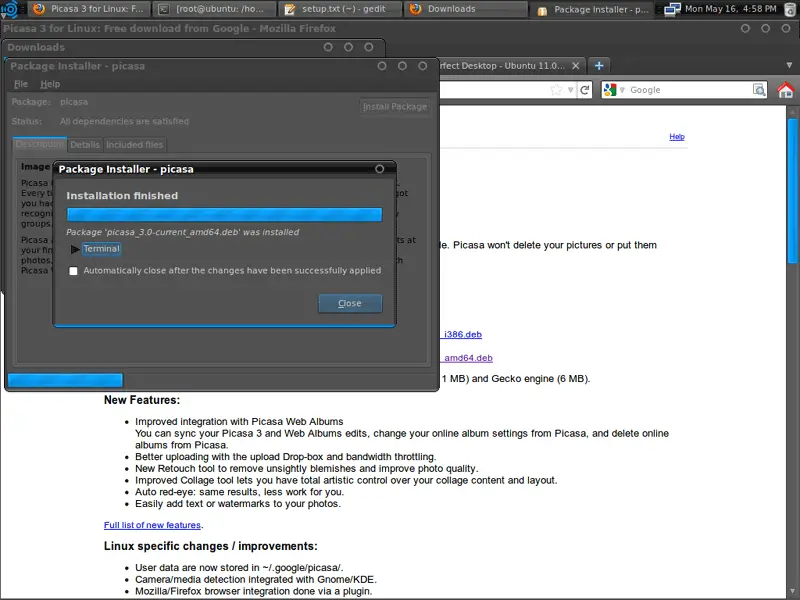Switch to Downloads taskbar entry

[x=465, y=9]
